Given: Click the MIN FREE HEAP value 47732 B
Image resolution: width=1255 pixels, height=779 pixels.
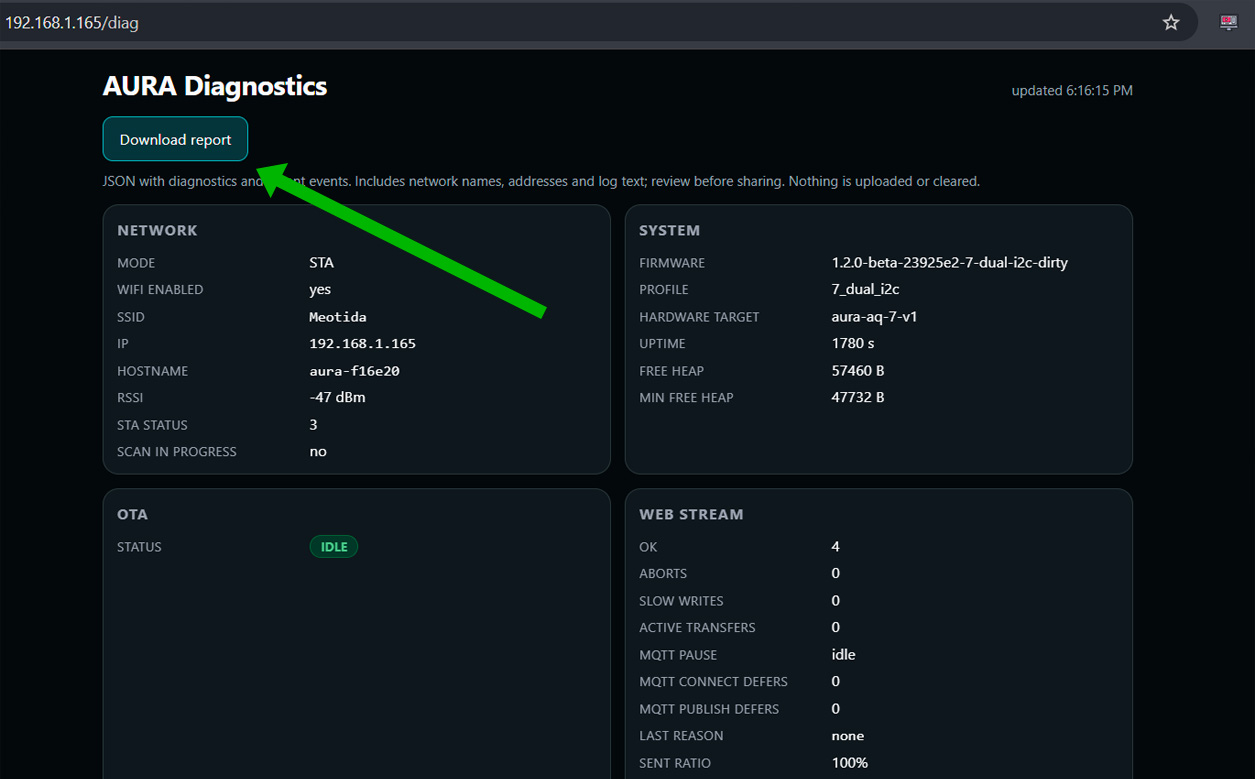Looking at the screenshot, I should [858, 397].
